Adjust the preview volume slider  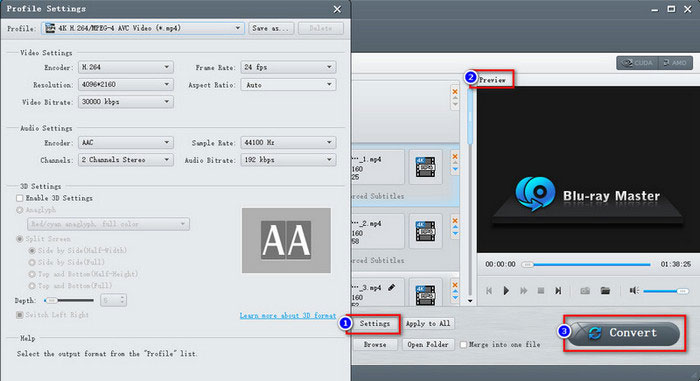pyautogui.click(x=666, y=291)
